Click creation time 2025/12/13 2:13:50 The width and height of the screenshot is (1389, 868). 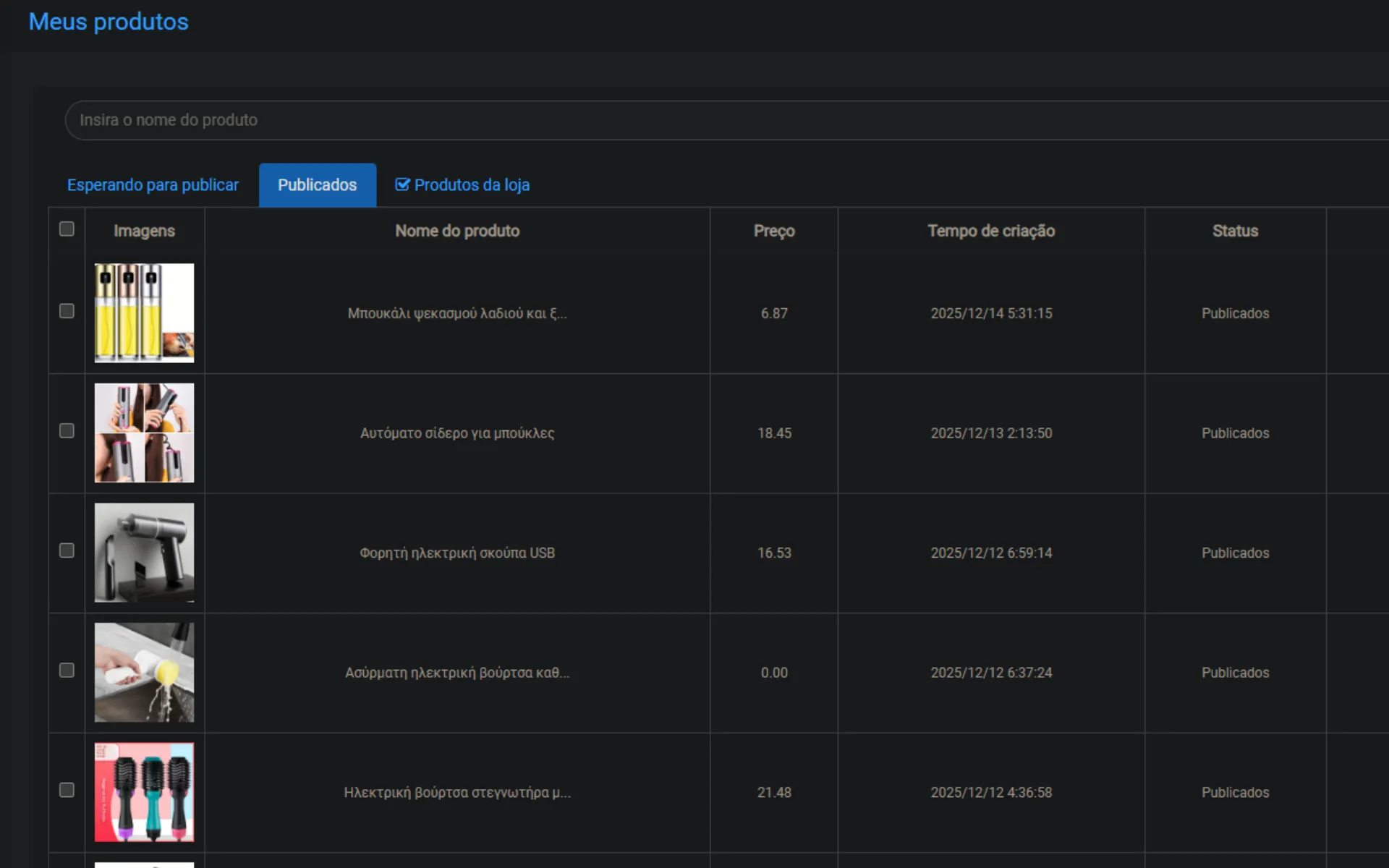[991, 433]
